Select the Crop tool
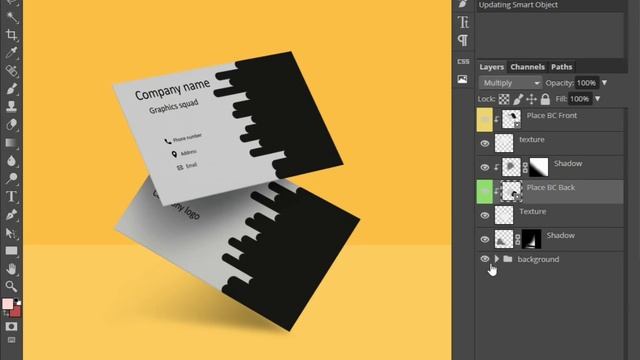This screenshot has width=640, height=360. coord(11,35)
